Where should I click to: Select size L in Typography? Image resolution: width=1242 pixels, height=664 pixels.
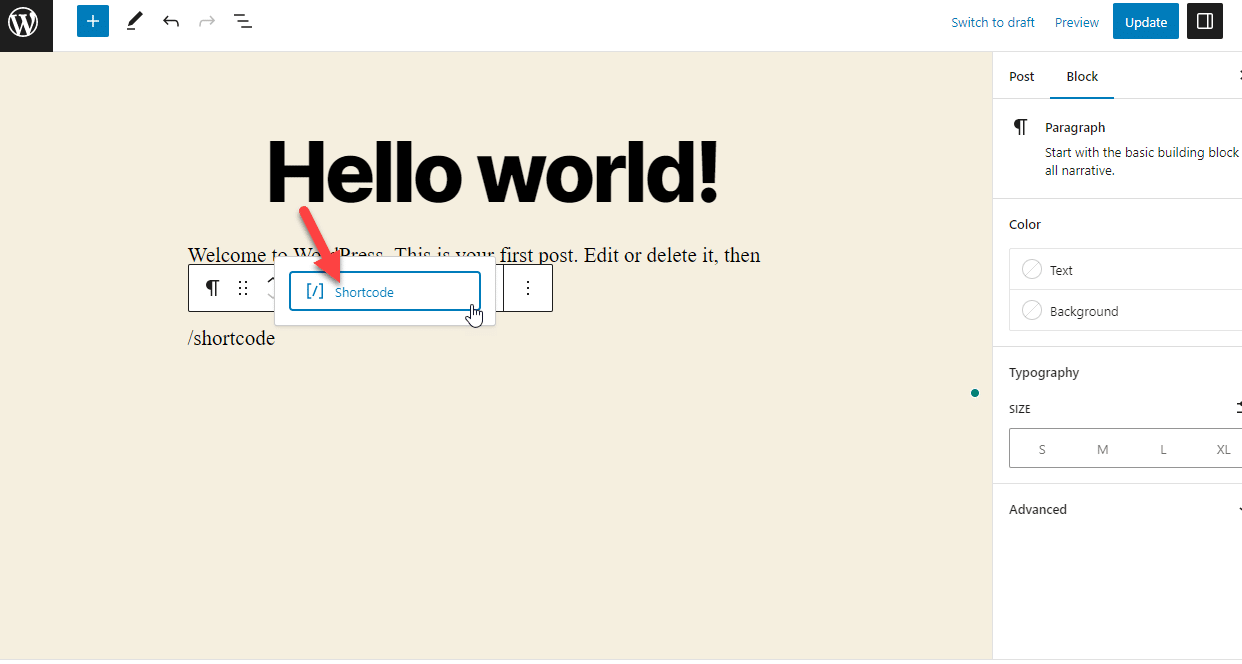click(1163, 448)
